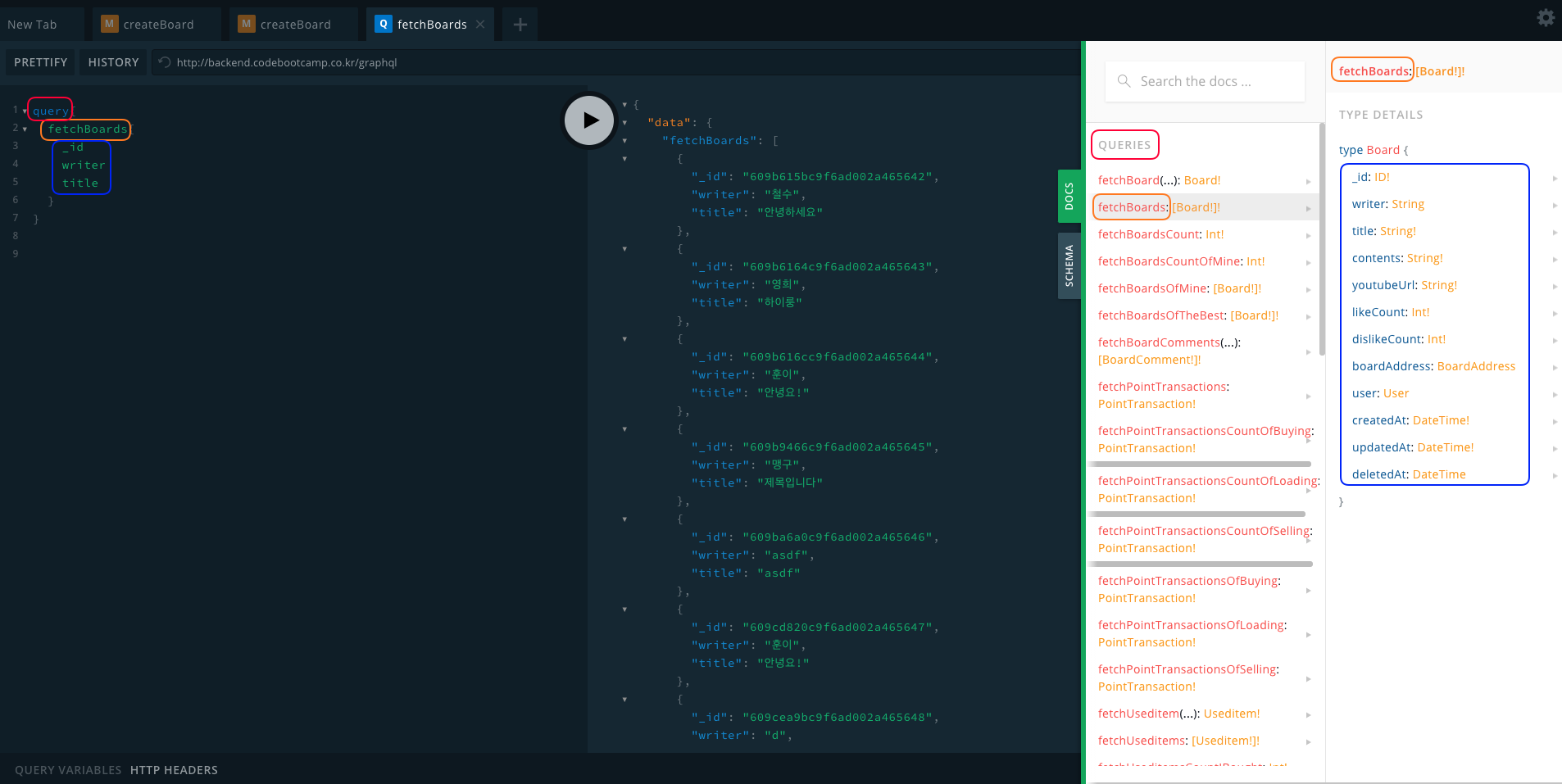Screen dimensions: 1562x784
Task: Collapse the fetchBoards block on line 2
Action: coord(25,129)
